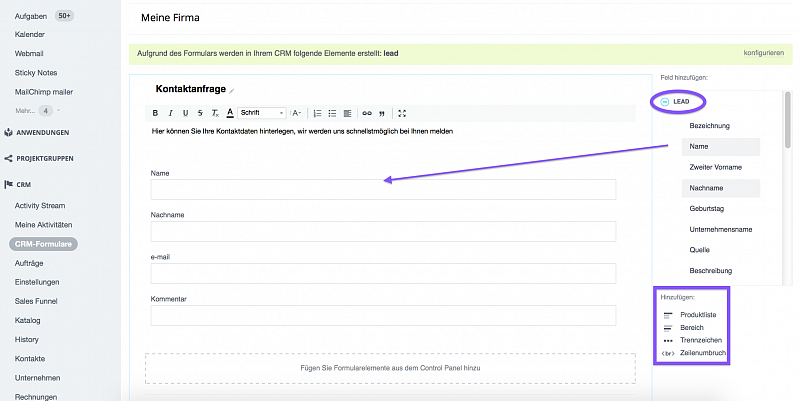Screen dimensions: 800x401
Task: Toggle fullscreen editor mode
Action: click(402, 113)
